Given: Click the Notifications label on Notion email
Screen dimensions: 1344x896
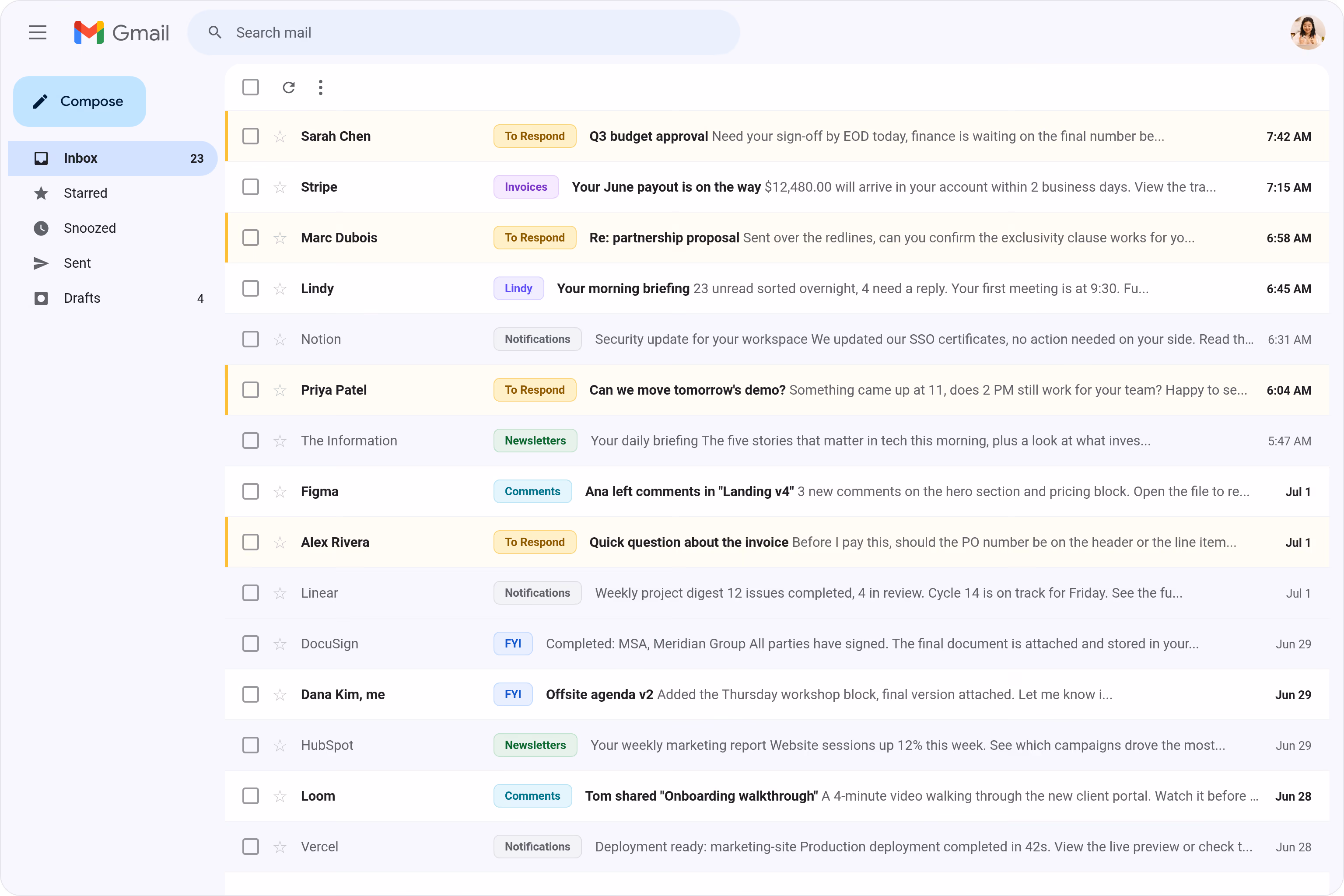Looking at the screenshot, I should 538,339.
